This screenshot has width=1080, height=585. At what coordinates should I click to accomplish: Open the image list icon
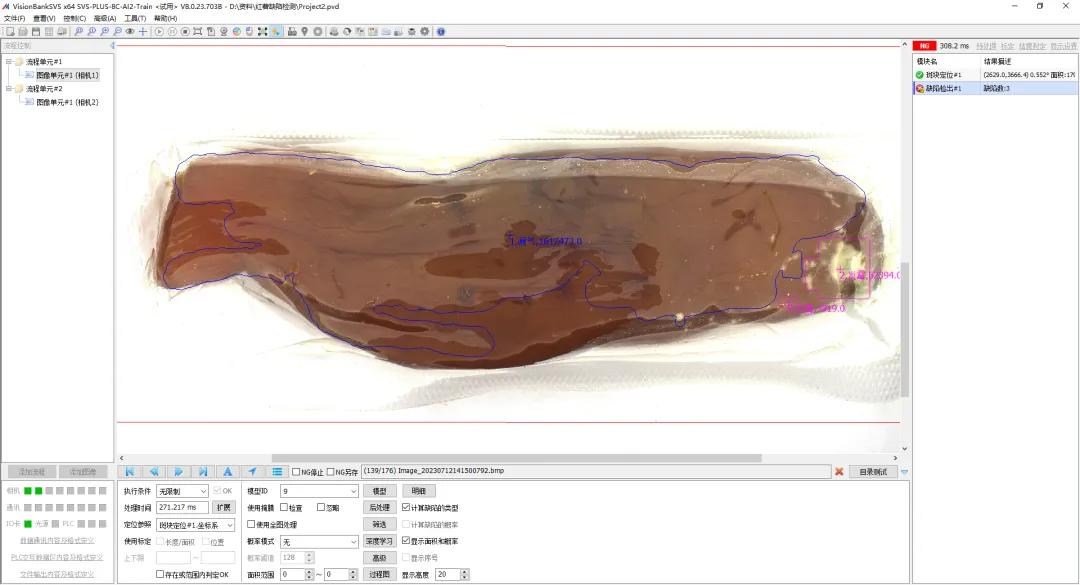click(277, 472)
